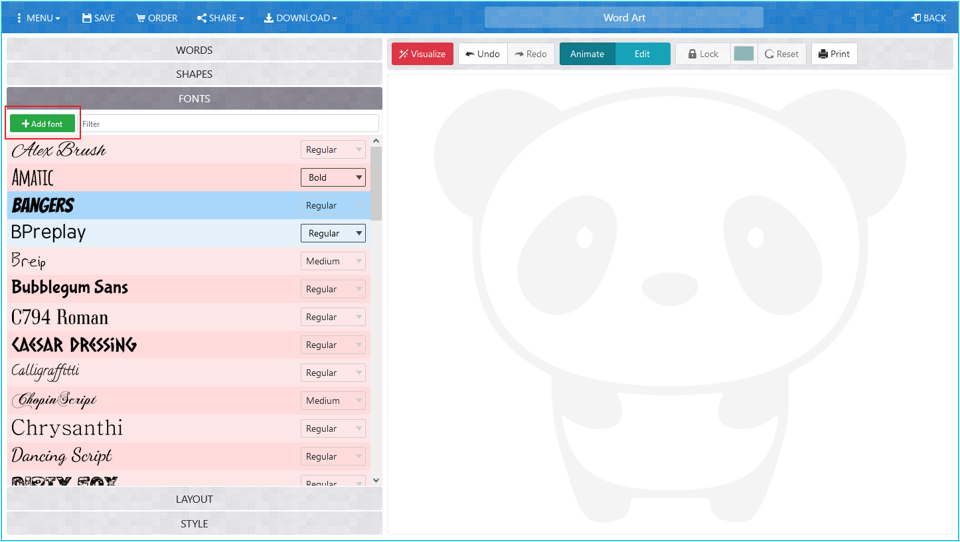960x542 pixels.
Task: Click the green Add font button
Action: click(x=42, y=124)
